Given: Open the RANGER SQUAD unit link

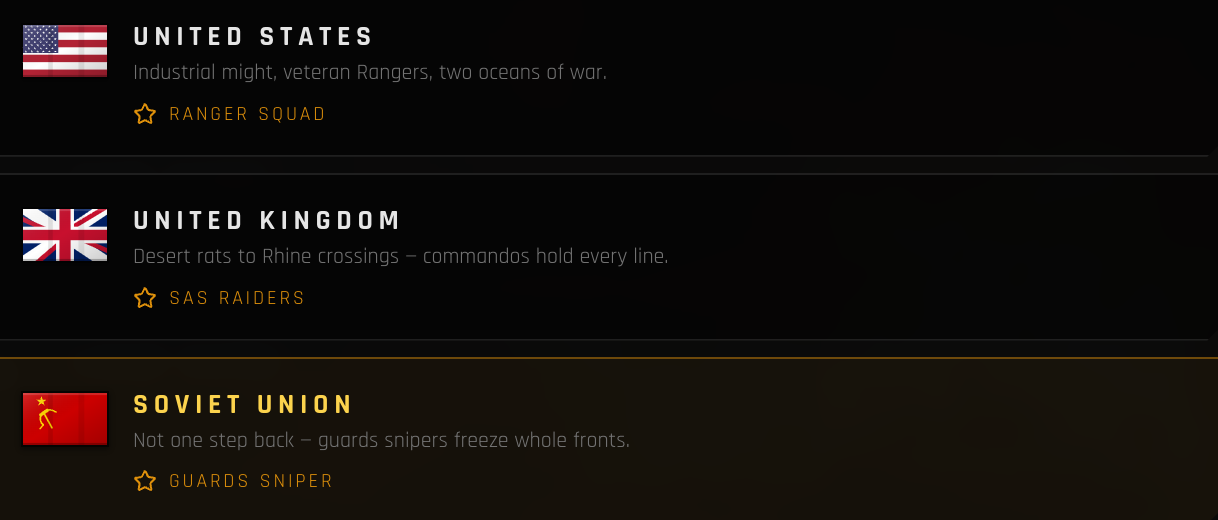Looking at the screenshot, I should coord(248,114).
